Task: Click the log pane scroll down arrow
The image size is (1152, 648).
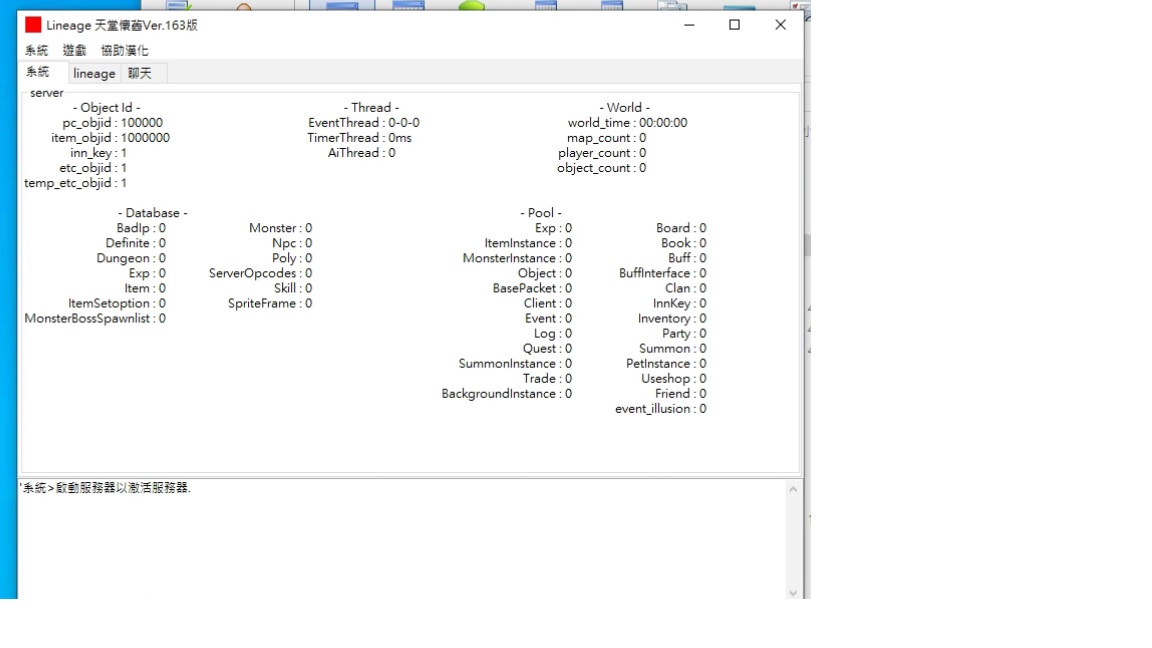Action: (x=793, y=593)
